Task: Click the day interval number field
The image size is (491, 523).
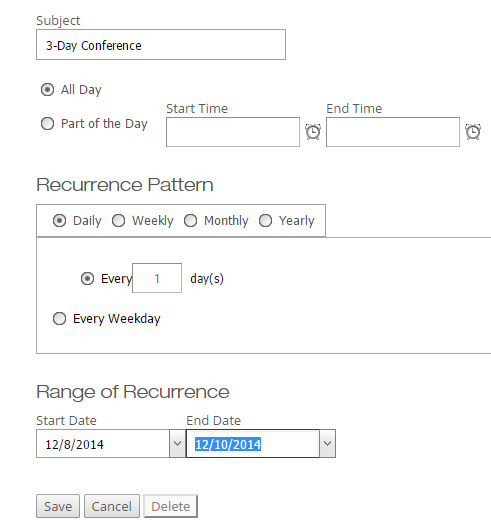Action: pos(157,278)
